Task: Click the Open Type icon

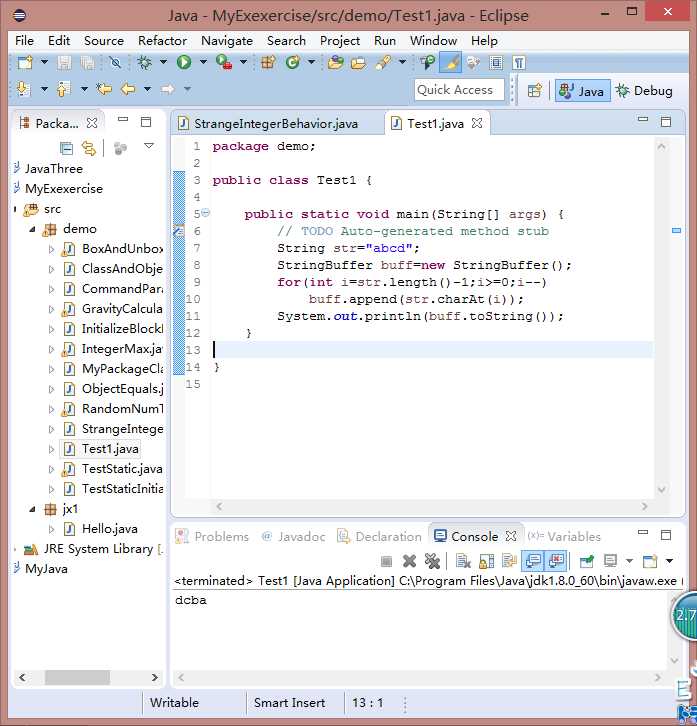Action: (x=335, y=62)
